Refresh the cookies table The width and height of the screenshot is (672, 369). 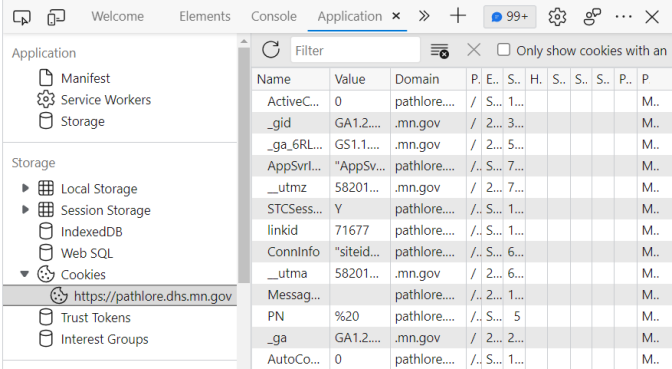click(271, 50)
